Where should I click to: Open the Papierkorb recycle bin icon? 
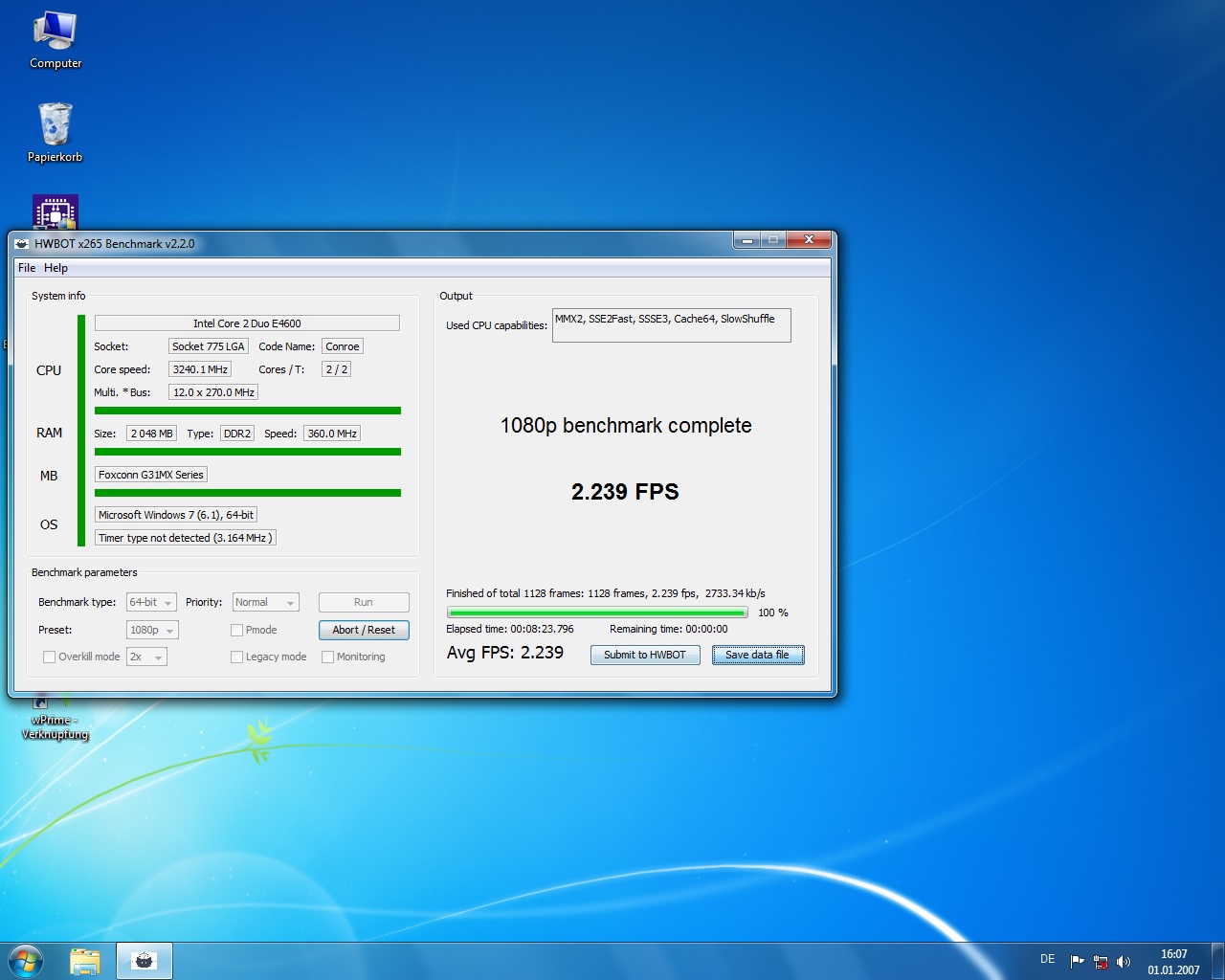tap(56, 132)
